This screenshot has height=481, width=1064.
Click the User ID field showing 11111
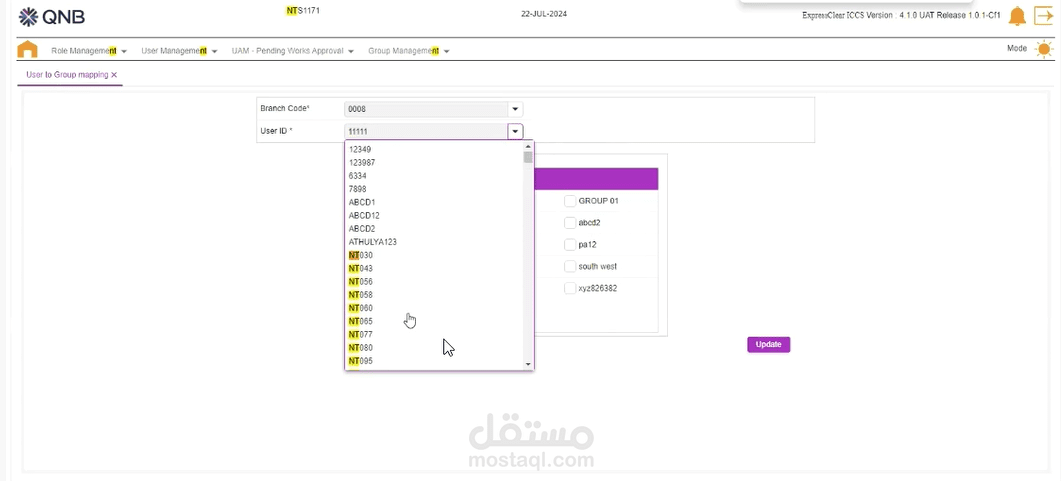(x=426, y=132)
